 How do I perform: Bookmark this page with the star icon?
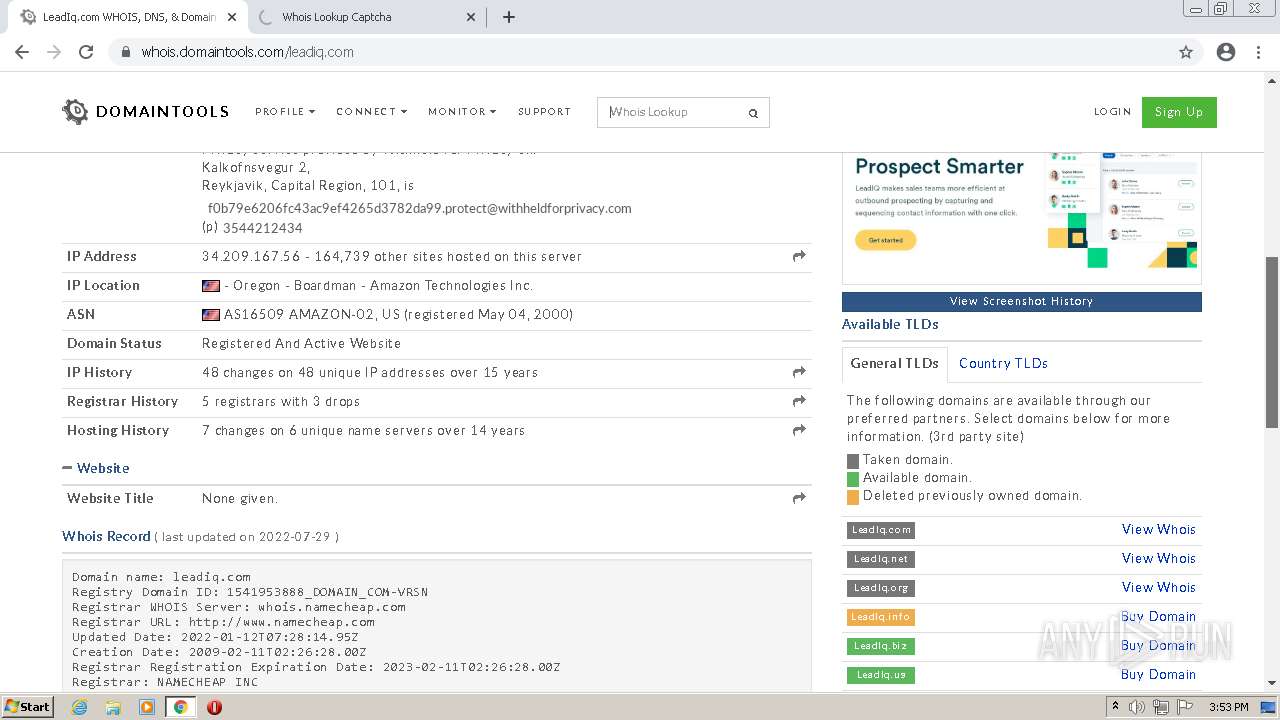click(x=1186, y=52)
